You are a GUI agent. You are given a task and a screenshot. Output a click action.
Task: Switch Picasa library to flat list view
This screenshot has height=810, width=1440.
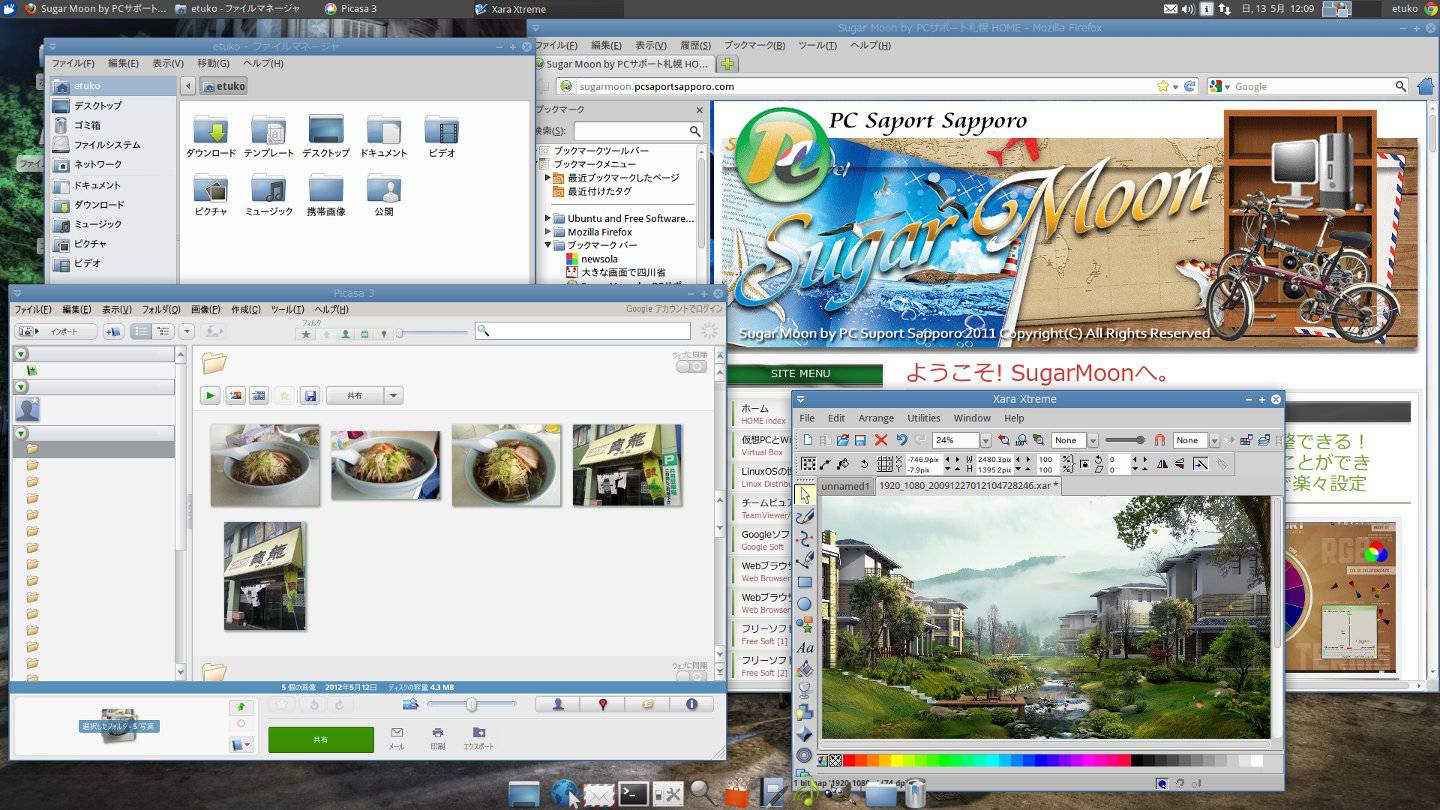141,331
